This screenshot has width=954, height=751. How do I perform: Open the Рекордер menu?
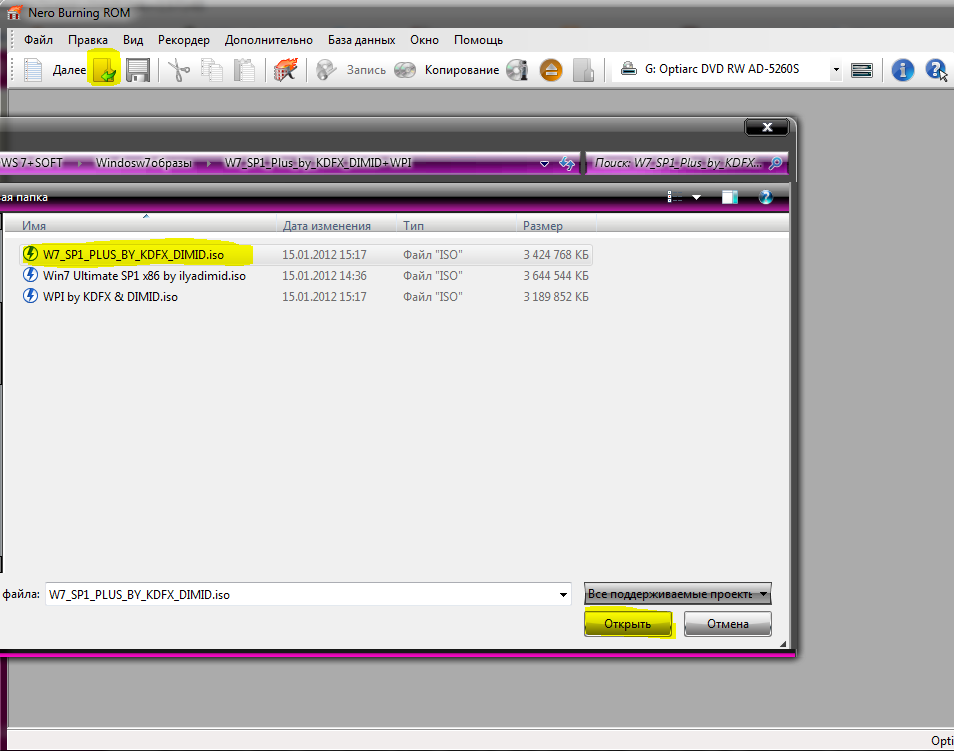(184, 40)
